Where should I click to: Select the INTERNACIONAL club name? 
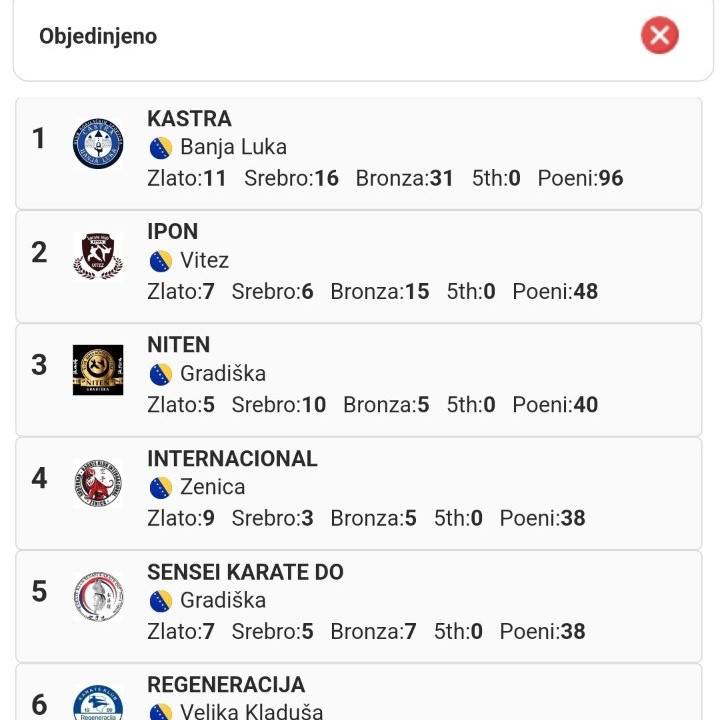coord(232,459)
